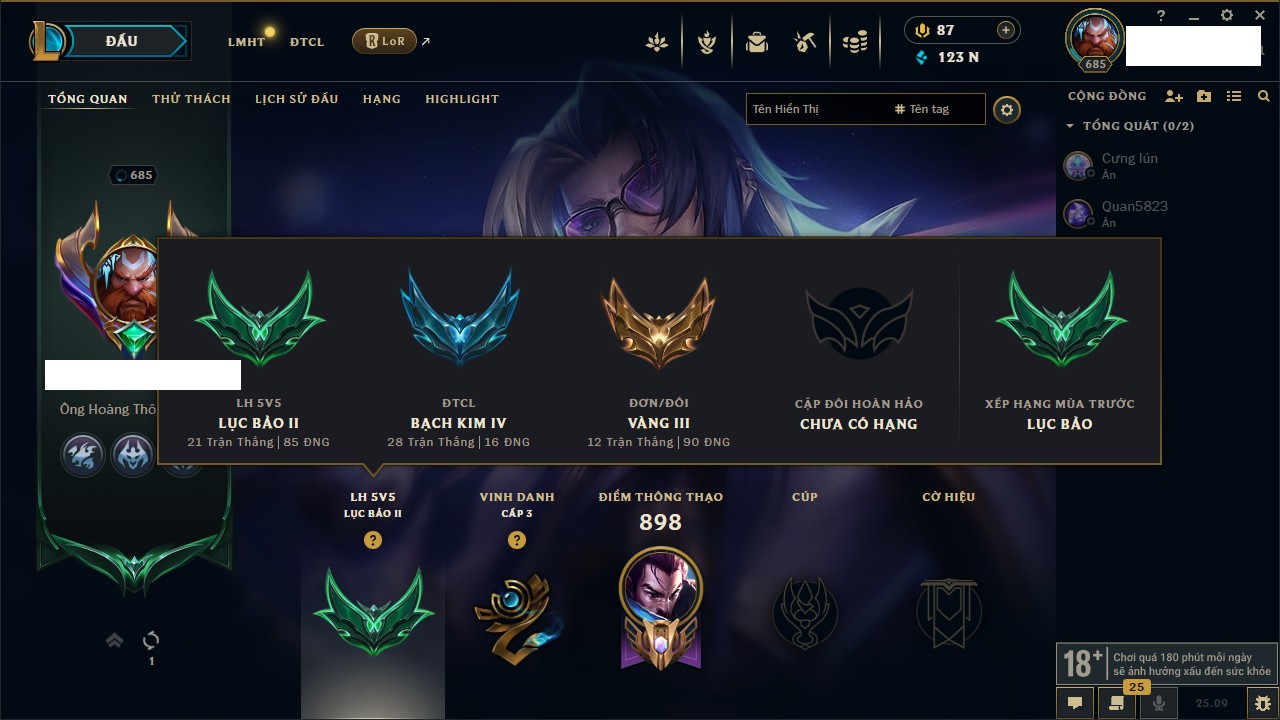Screen dimensions: 1280x720
Task: Open the Loot crafting hammer icon
Action: tap(805, 42)
